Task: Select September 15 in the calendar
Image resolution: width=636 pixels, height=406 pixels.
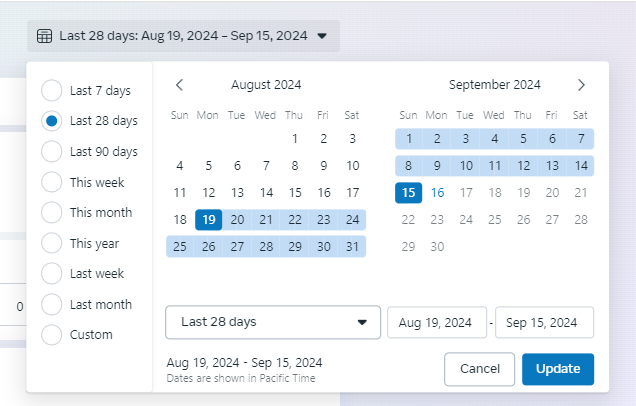Action: pos(408,193)
